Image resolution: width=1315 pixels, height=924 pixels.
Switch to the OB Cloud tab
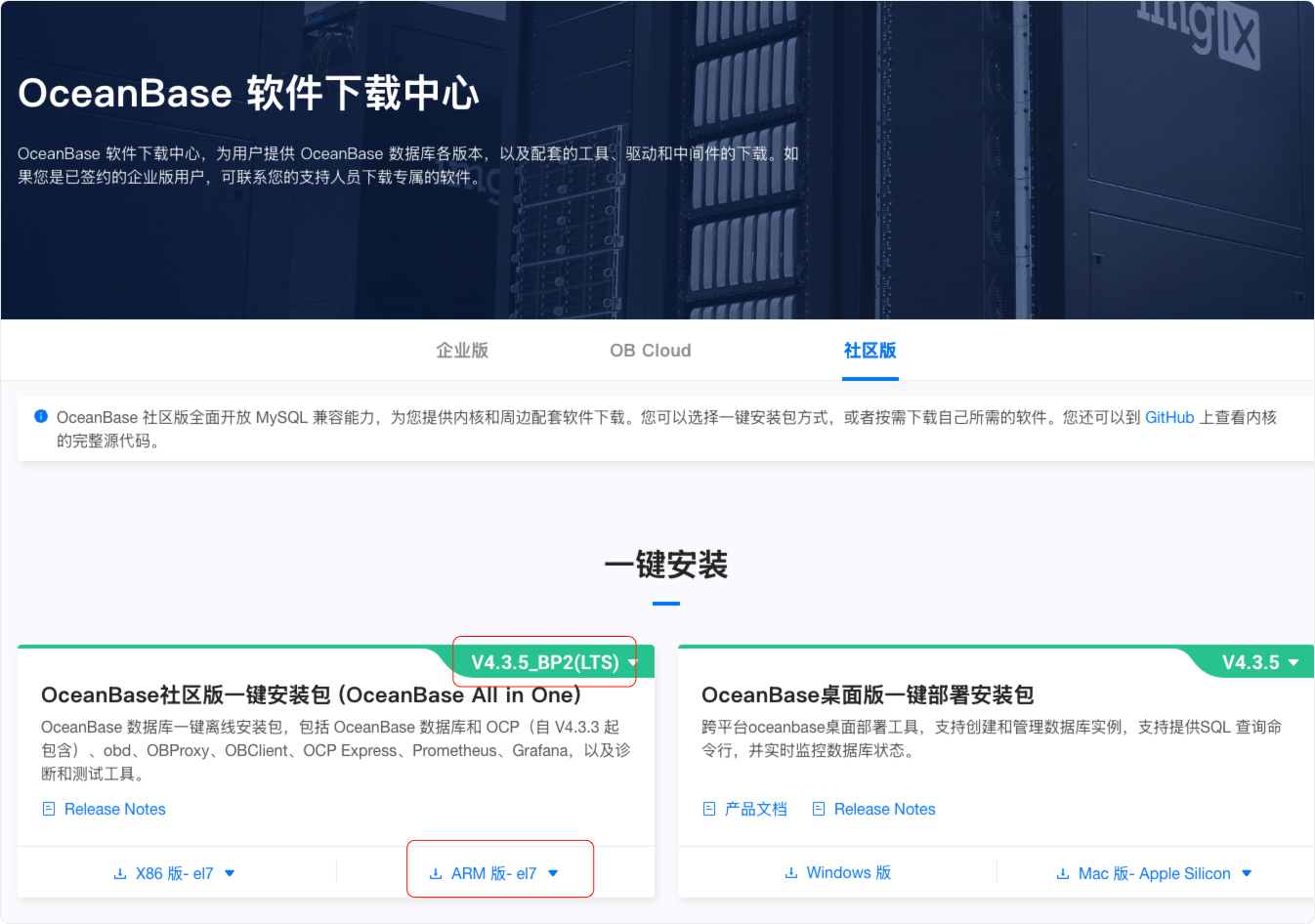pos(650,350)
